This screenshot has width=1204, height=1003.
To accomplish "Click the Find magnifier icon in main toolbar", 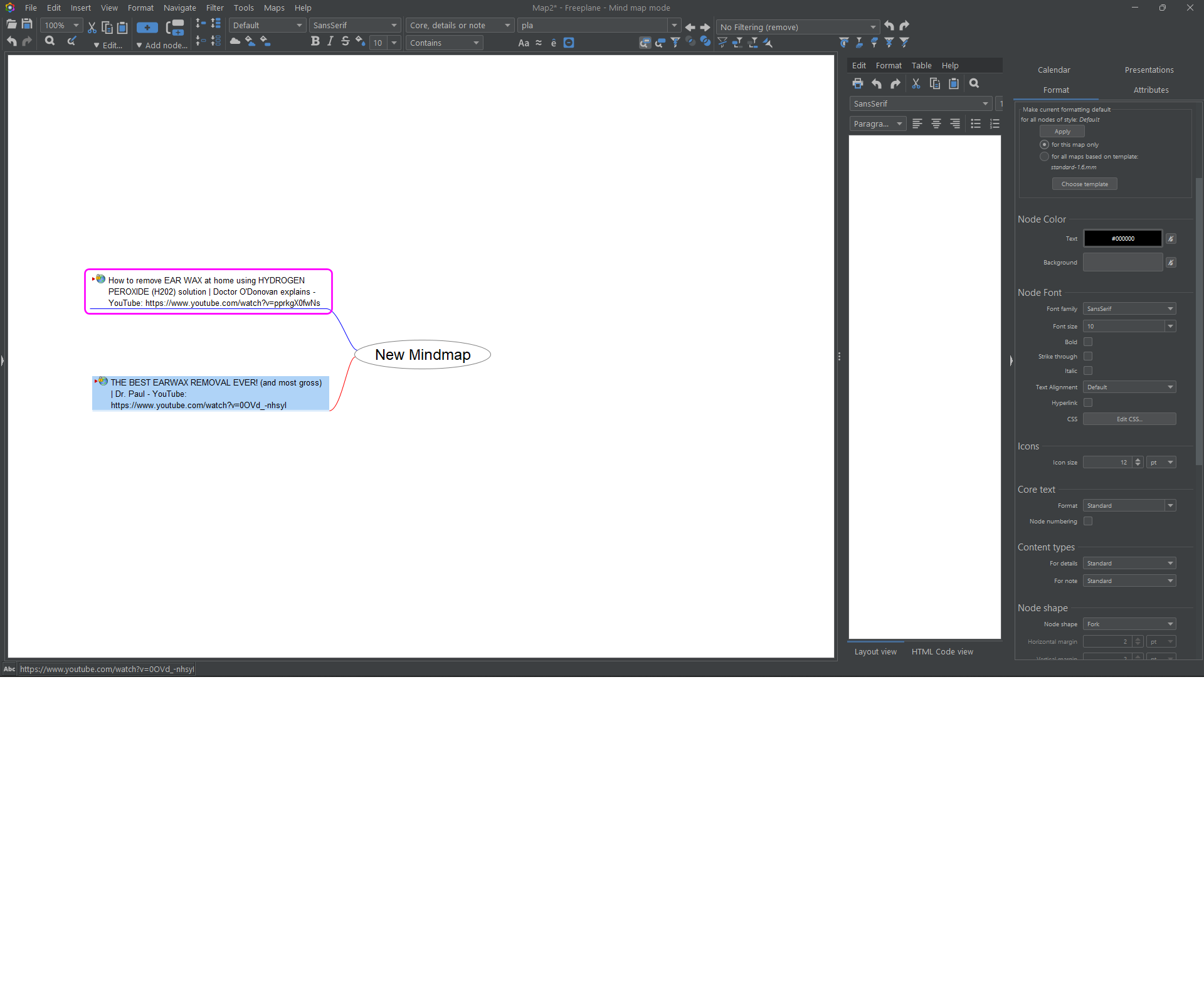I will coord(50,41).
